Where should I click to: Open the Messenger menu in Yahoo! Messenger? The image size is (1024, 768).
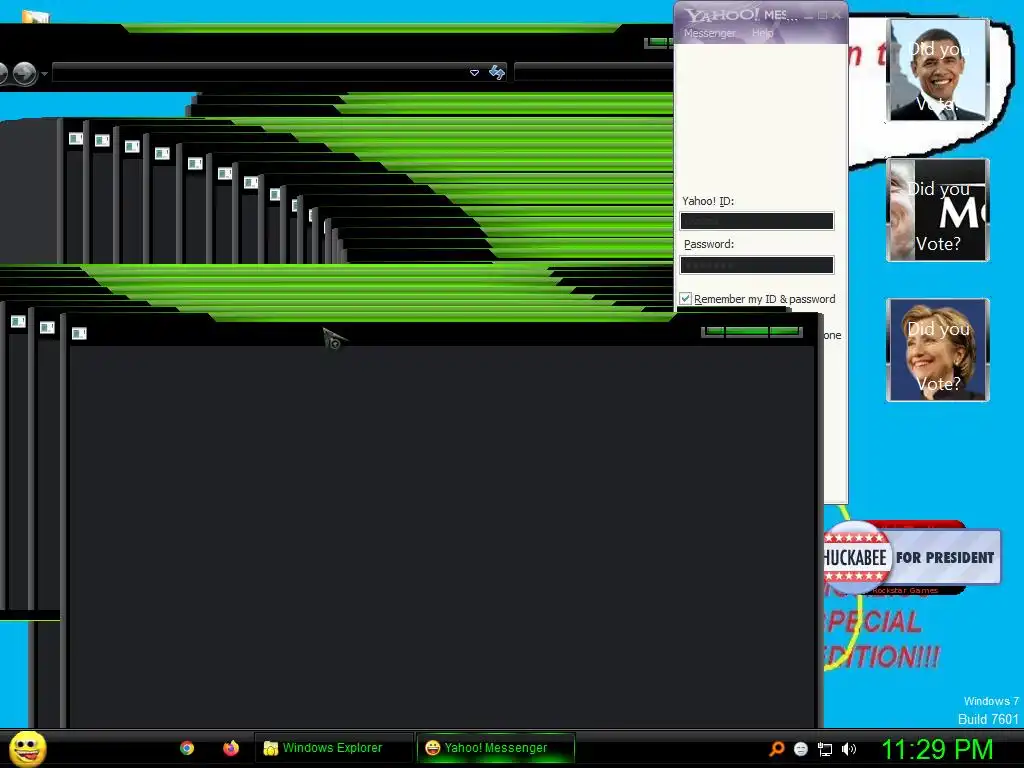click(x=710, y=33)
